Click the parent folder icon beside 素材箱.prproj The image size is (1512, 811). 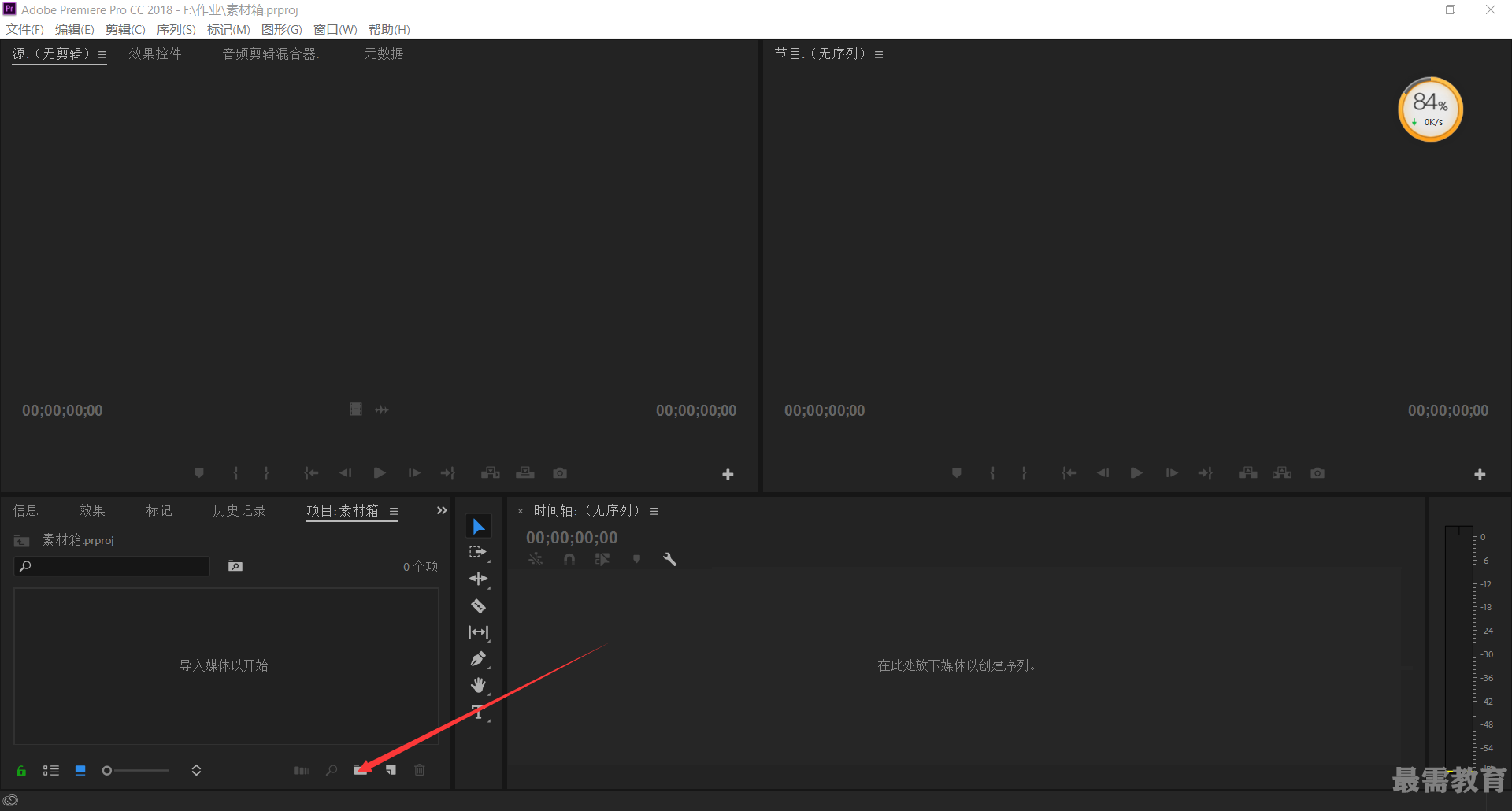click(22, 541)
